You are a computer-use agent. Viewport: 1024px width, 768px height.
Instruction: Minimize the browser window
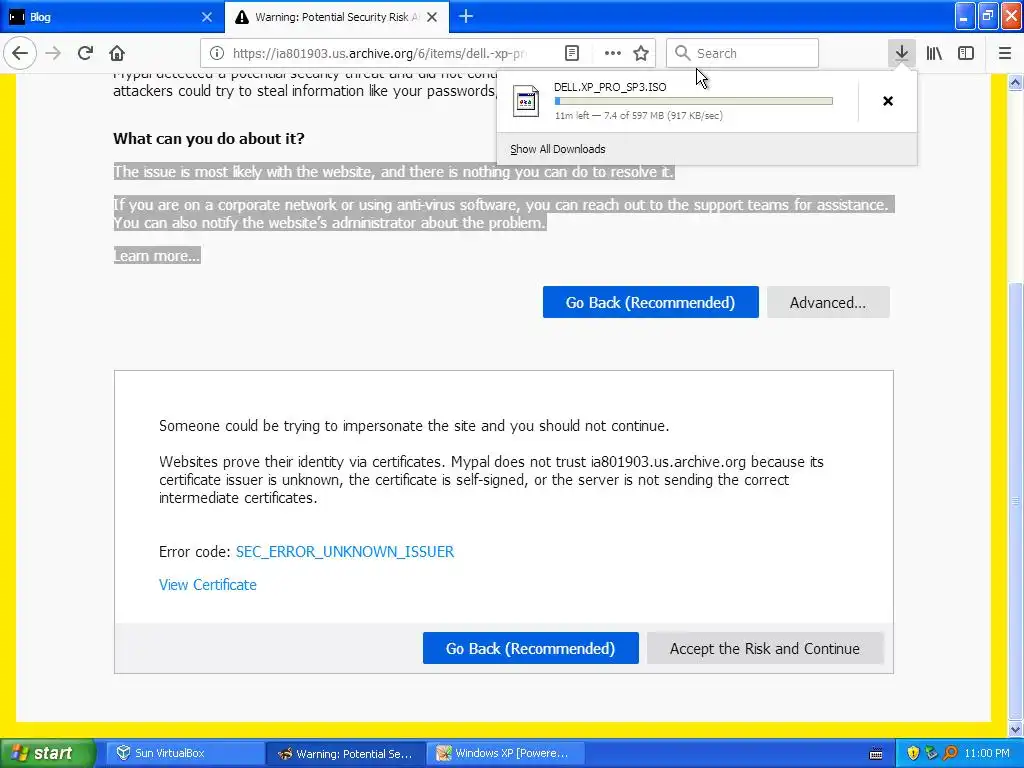click(x=965, y=16)
